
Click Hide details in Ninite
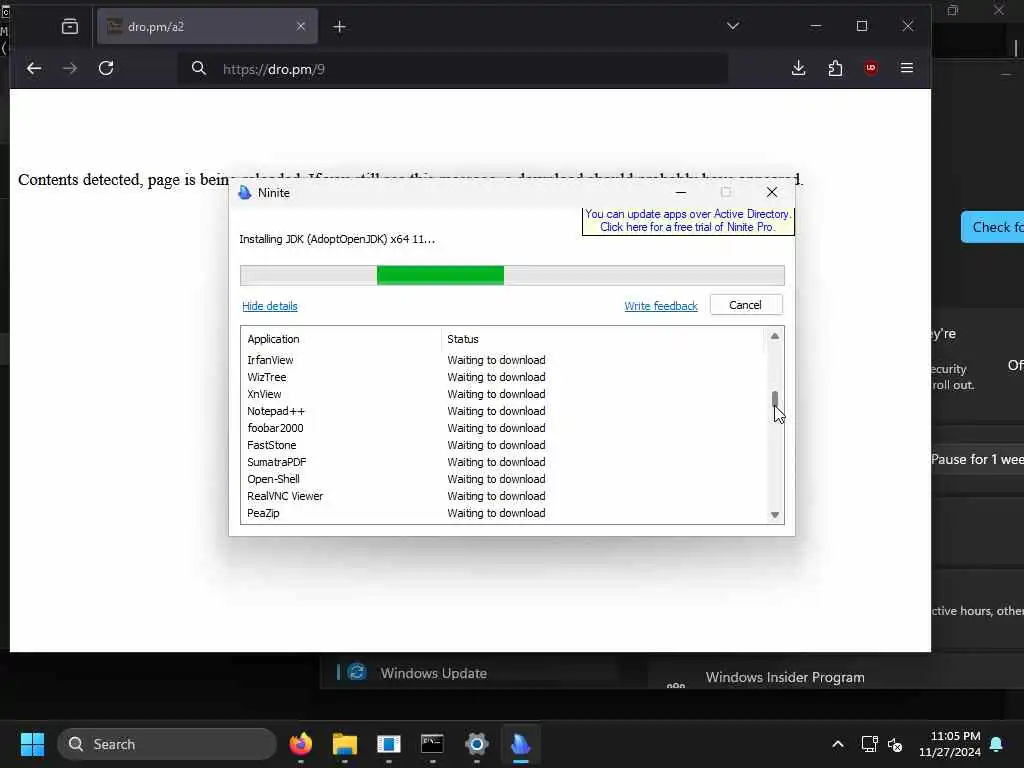[270, 306]
